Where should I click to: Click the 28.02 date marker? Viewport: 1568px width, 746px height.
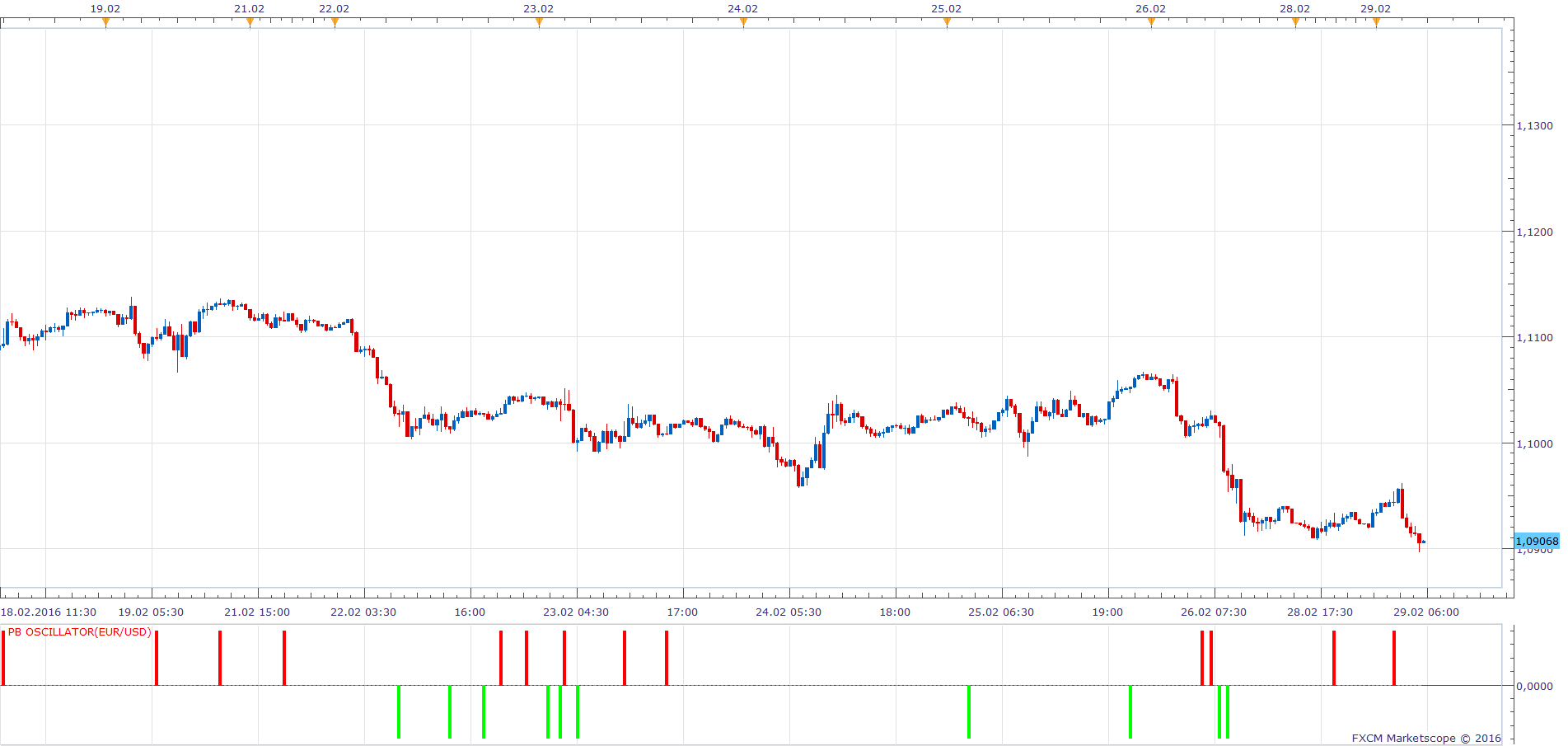pos(1295,9)
